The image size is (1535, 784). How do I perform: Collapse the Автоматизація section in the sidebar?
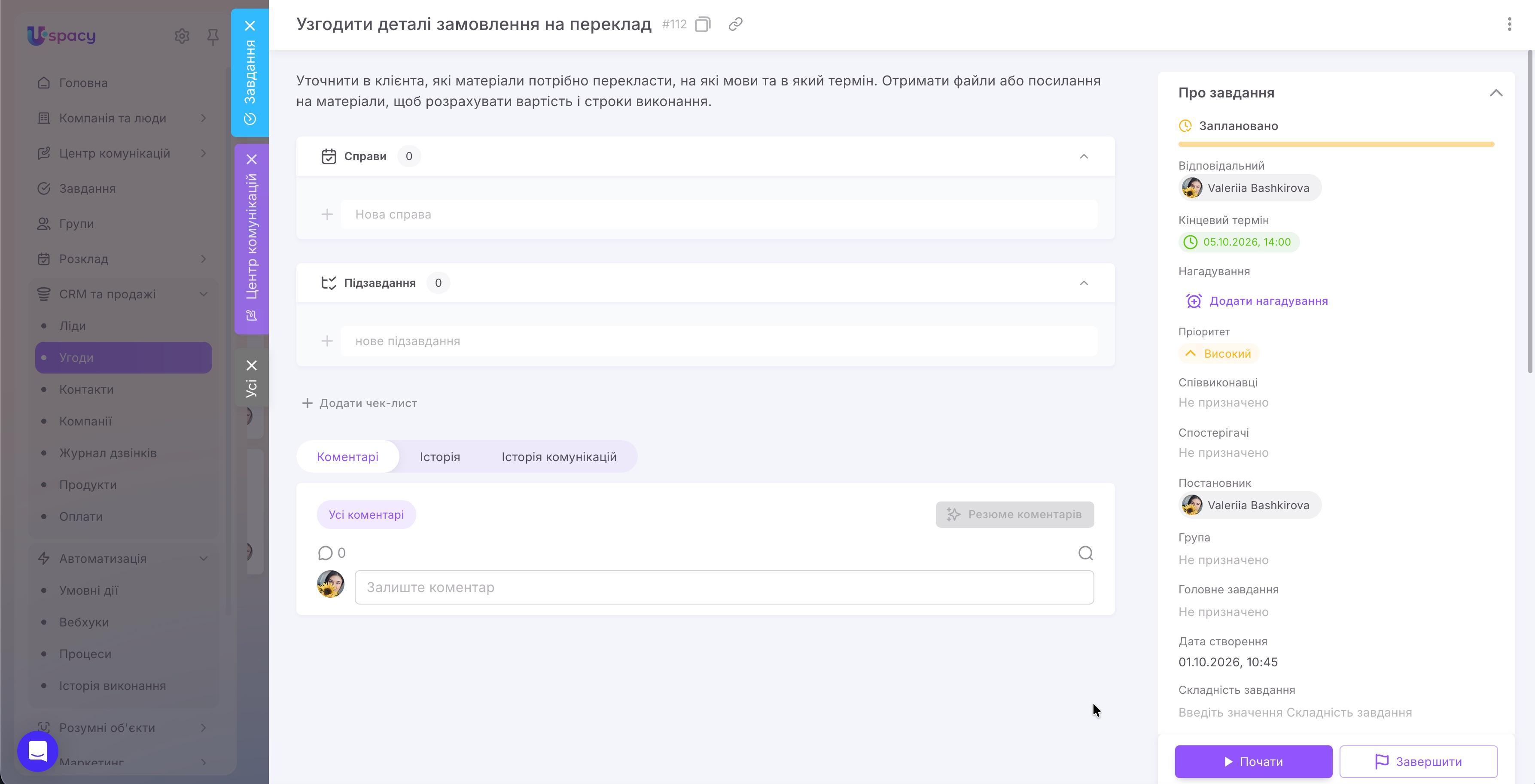203,559
